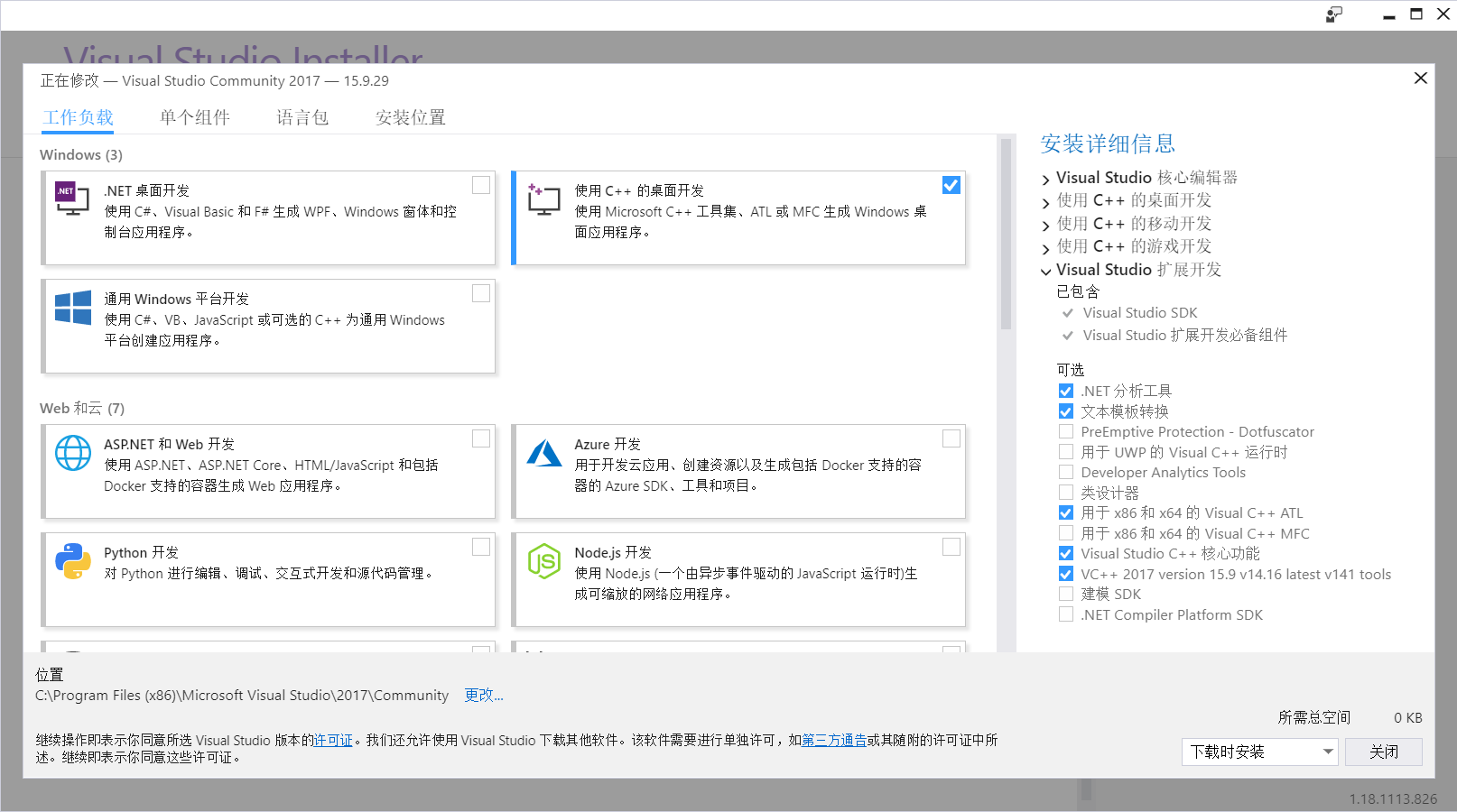
Task: Click the C++ desktop development monitor icon
Action: 543,198
